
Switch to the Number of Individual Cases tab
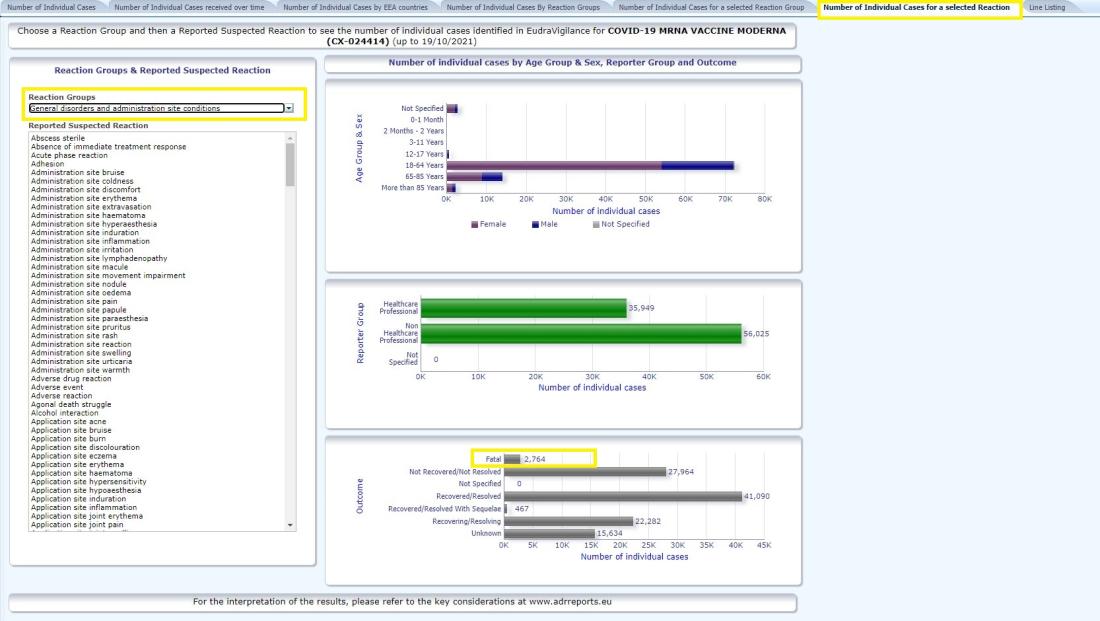tap(51, 7)
